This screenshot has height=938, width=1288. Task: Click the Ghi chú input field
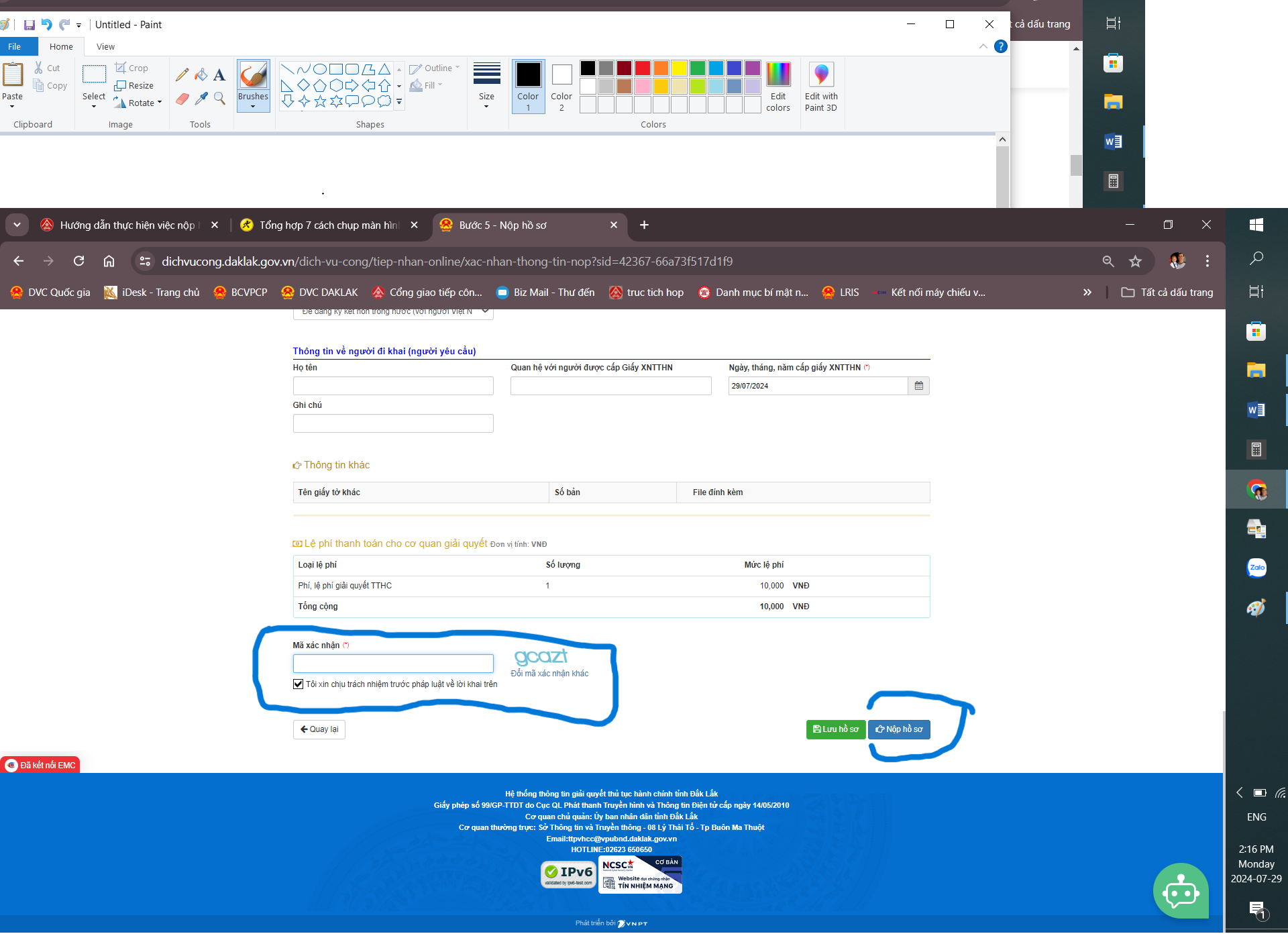393,423
